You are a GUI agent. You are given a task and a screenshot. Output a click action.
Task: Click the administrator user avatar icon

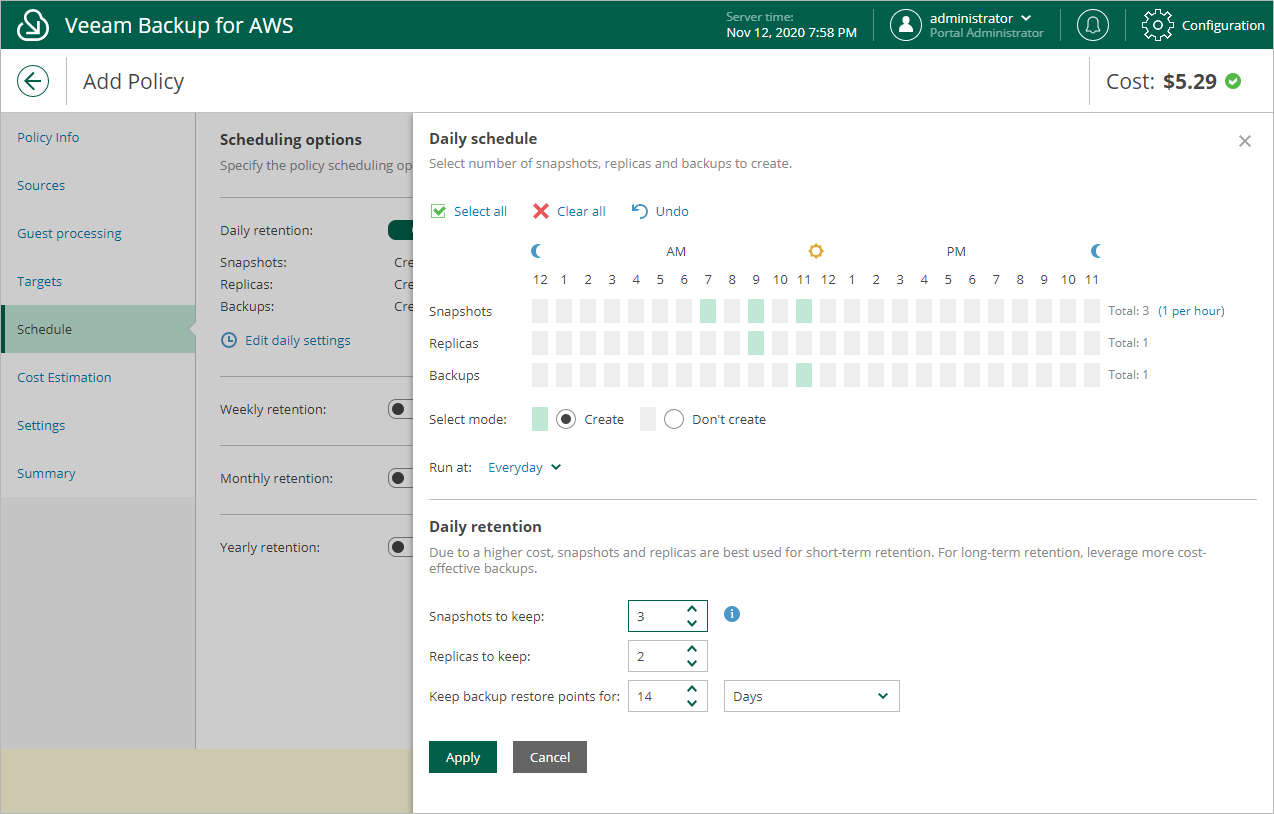tap(906, 25)
